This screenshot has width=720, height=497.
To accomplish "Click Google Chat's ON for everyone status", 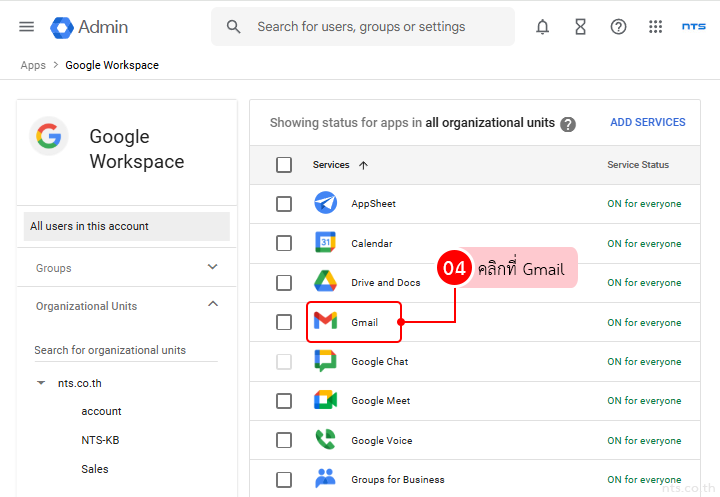I will tap(644, 361).
